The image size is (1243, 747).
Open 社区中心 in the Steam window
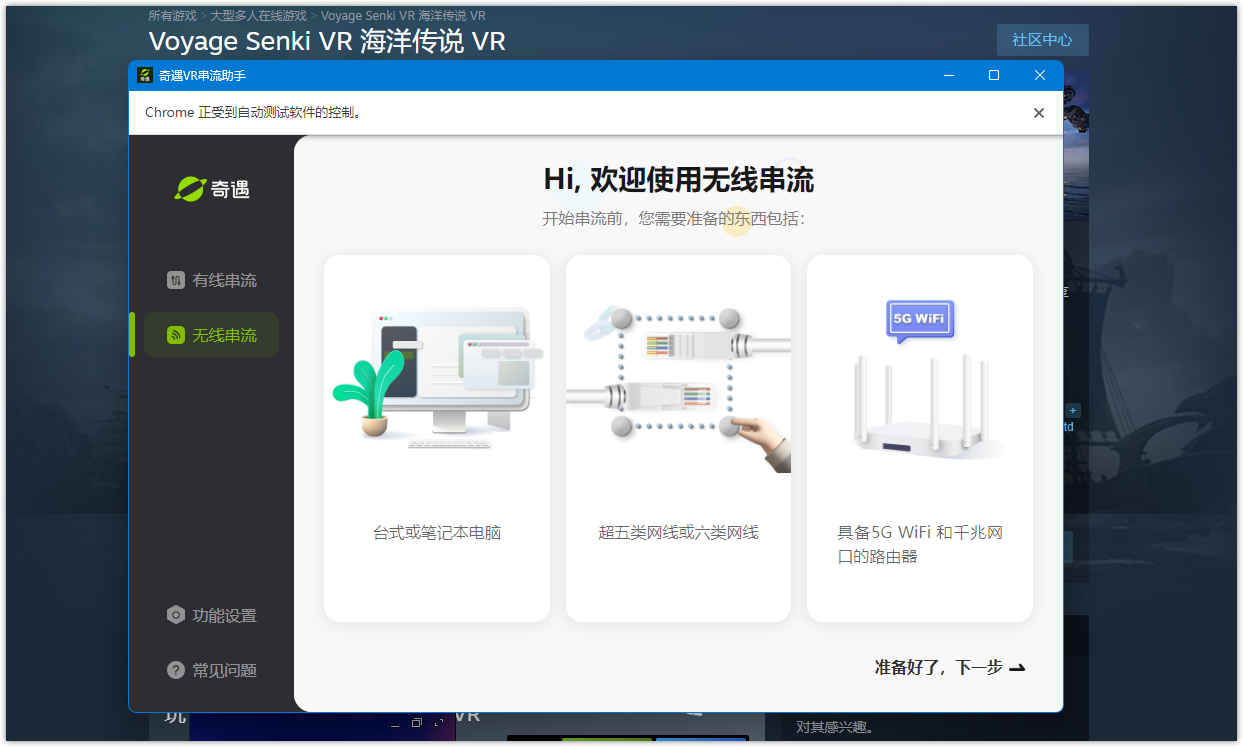point(1042,40)
